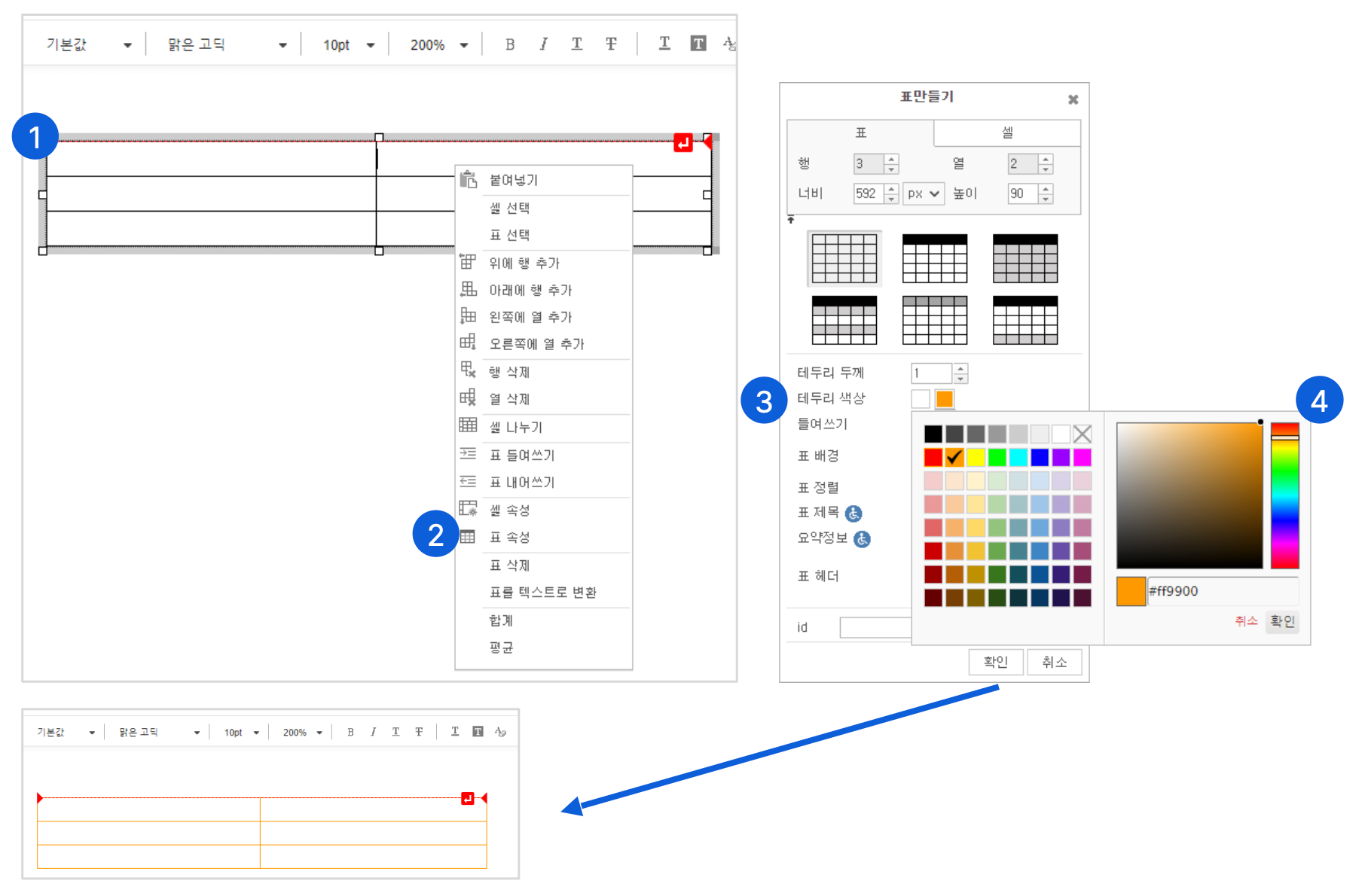Click the red 취소 link in the color picker
The image size is (1362, 896).
(x=1246, y=621)
